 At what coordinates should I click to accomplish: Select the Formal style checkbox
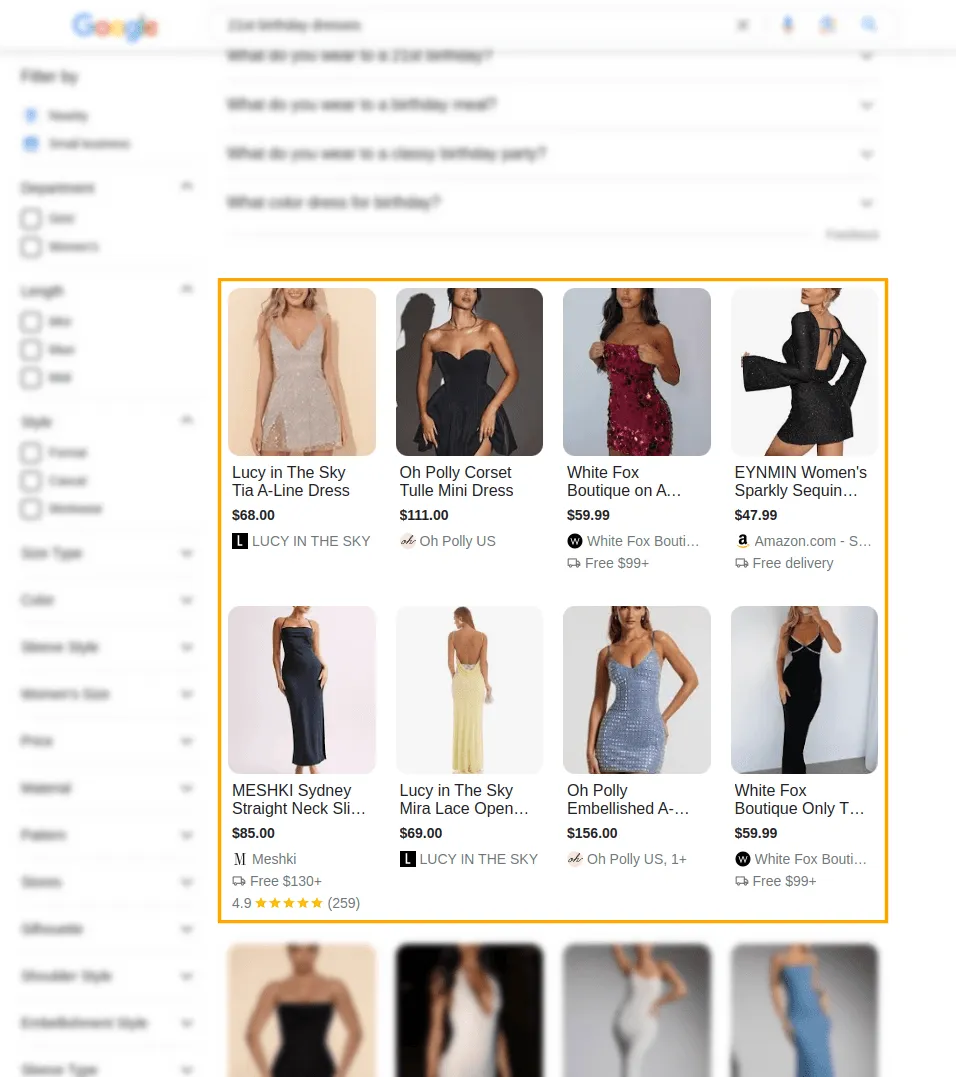tap(31, 453)
